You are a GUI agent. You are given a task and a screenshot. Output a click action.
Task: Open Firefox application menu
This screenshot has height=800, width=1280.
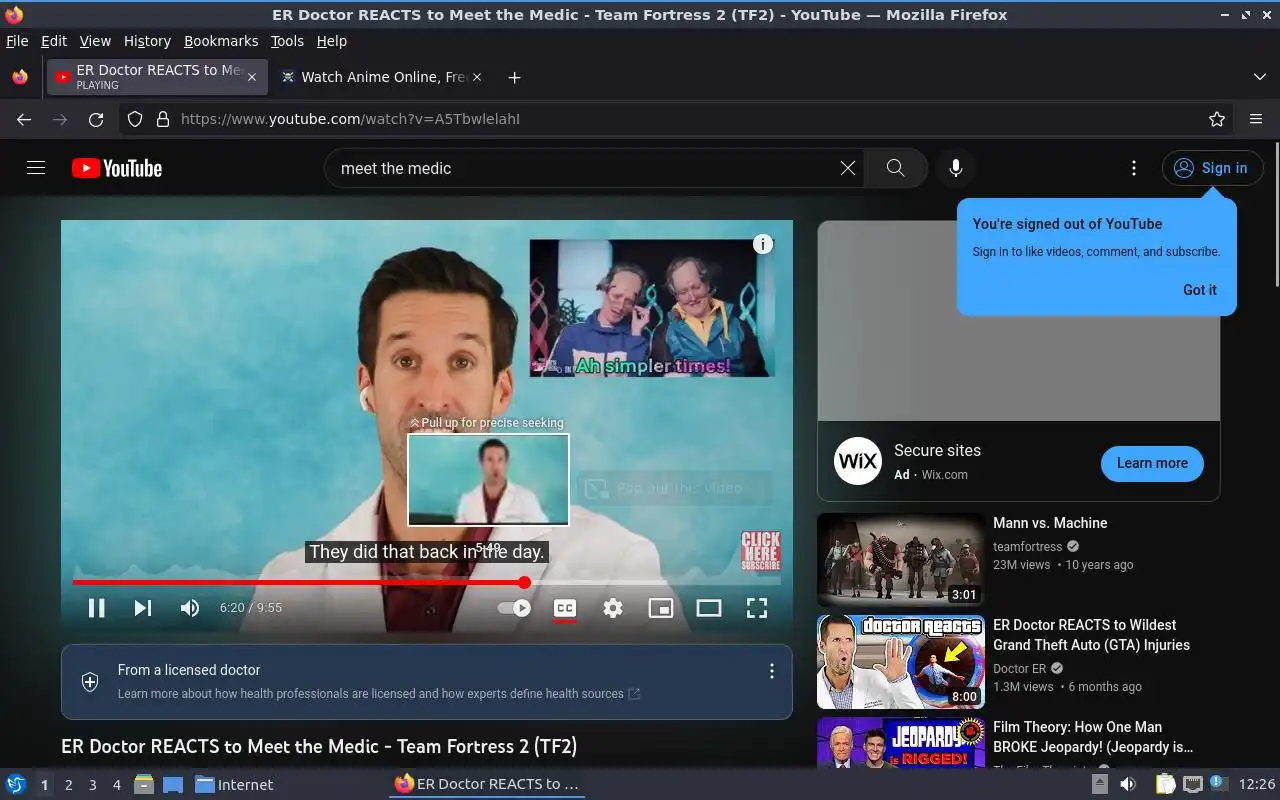1256,119
